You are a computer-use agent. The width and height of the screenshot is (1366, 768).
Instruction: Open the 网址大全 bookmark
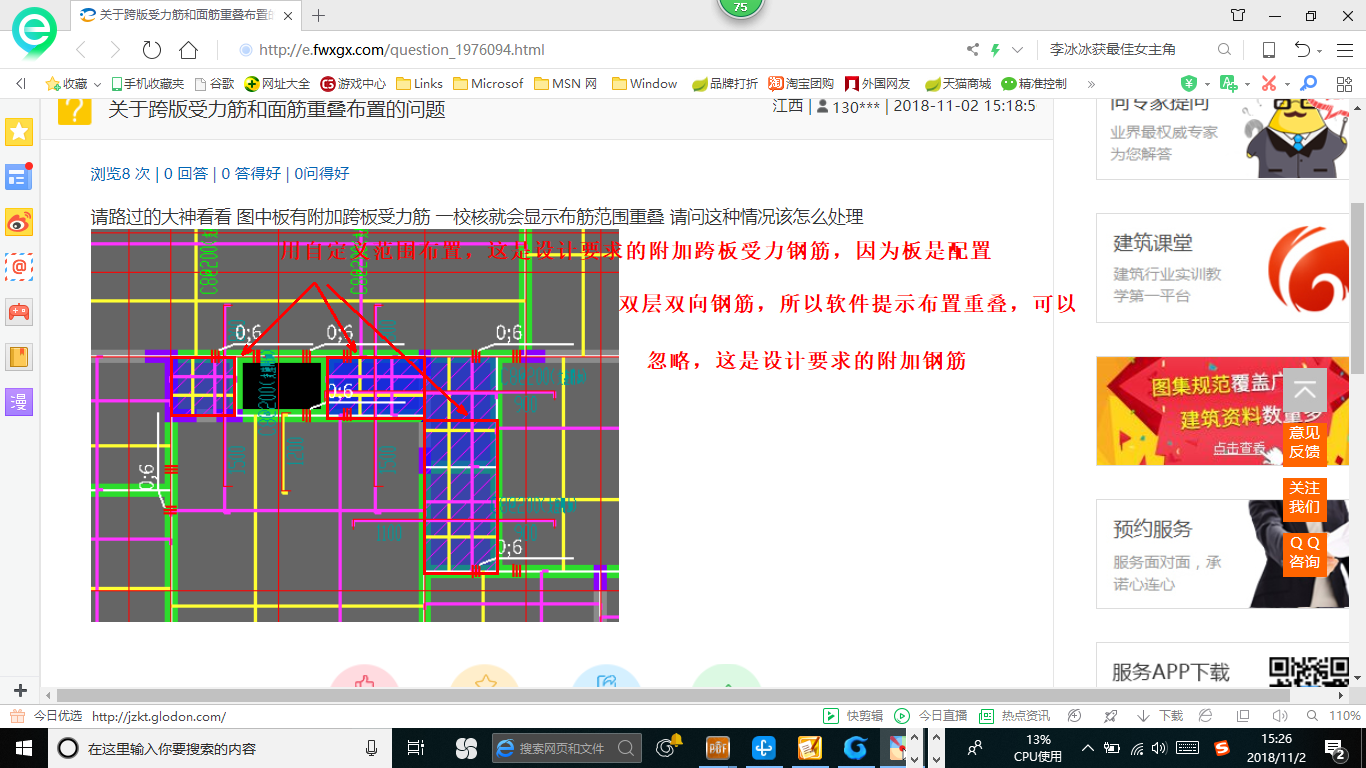[277, 84]
